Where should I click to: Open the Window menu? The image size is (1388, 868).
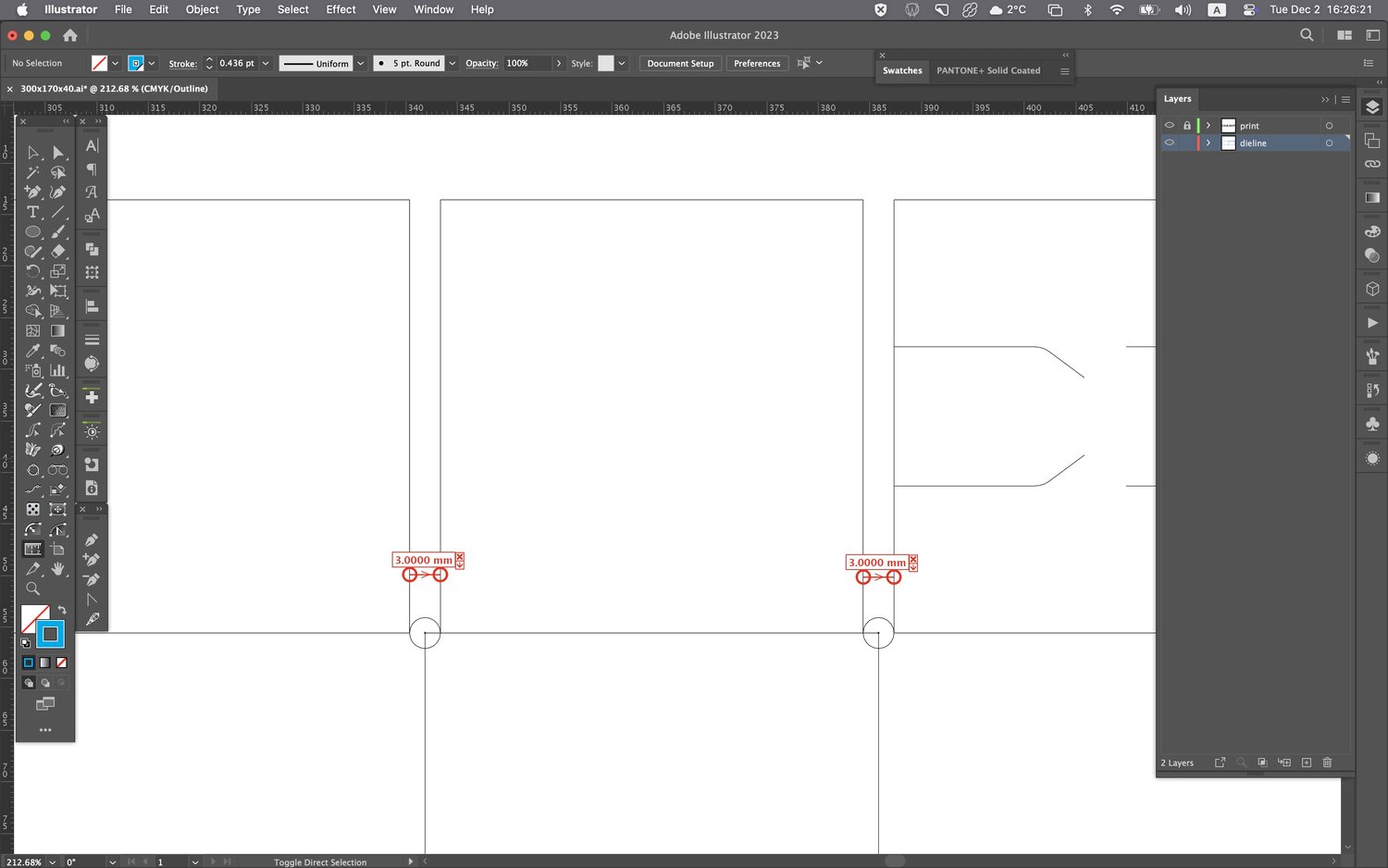pos(433,9)
